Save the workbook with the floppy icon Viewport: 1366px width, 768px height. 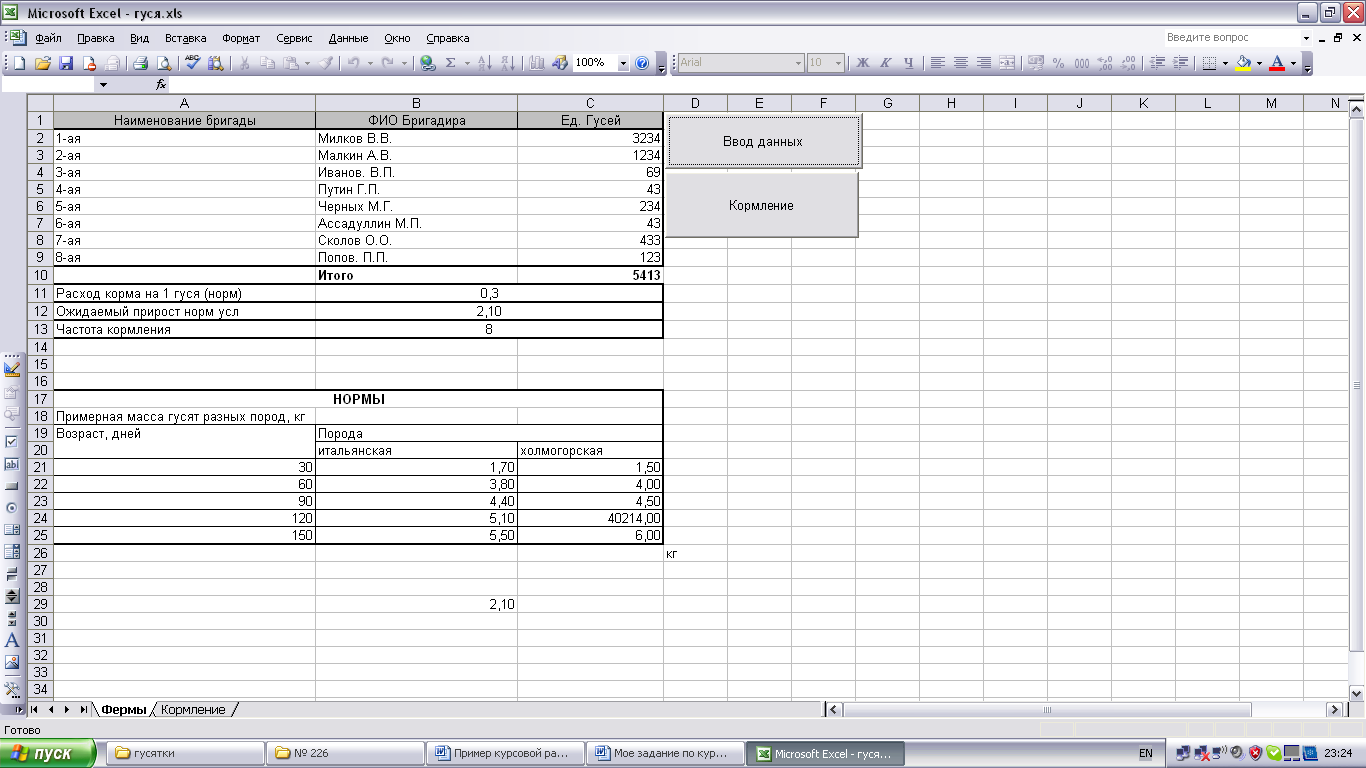[x=66, y=63]
